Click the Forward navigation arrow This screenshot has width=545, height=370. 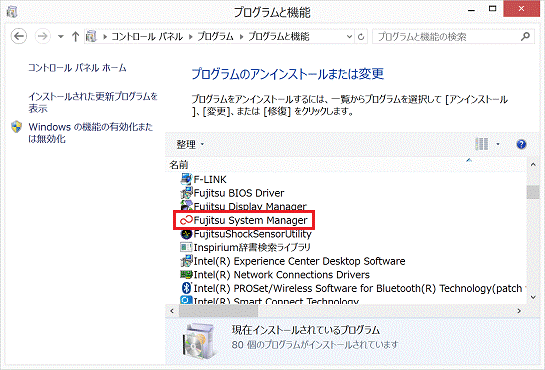point(42,36)
